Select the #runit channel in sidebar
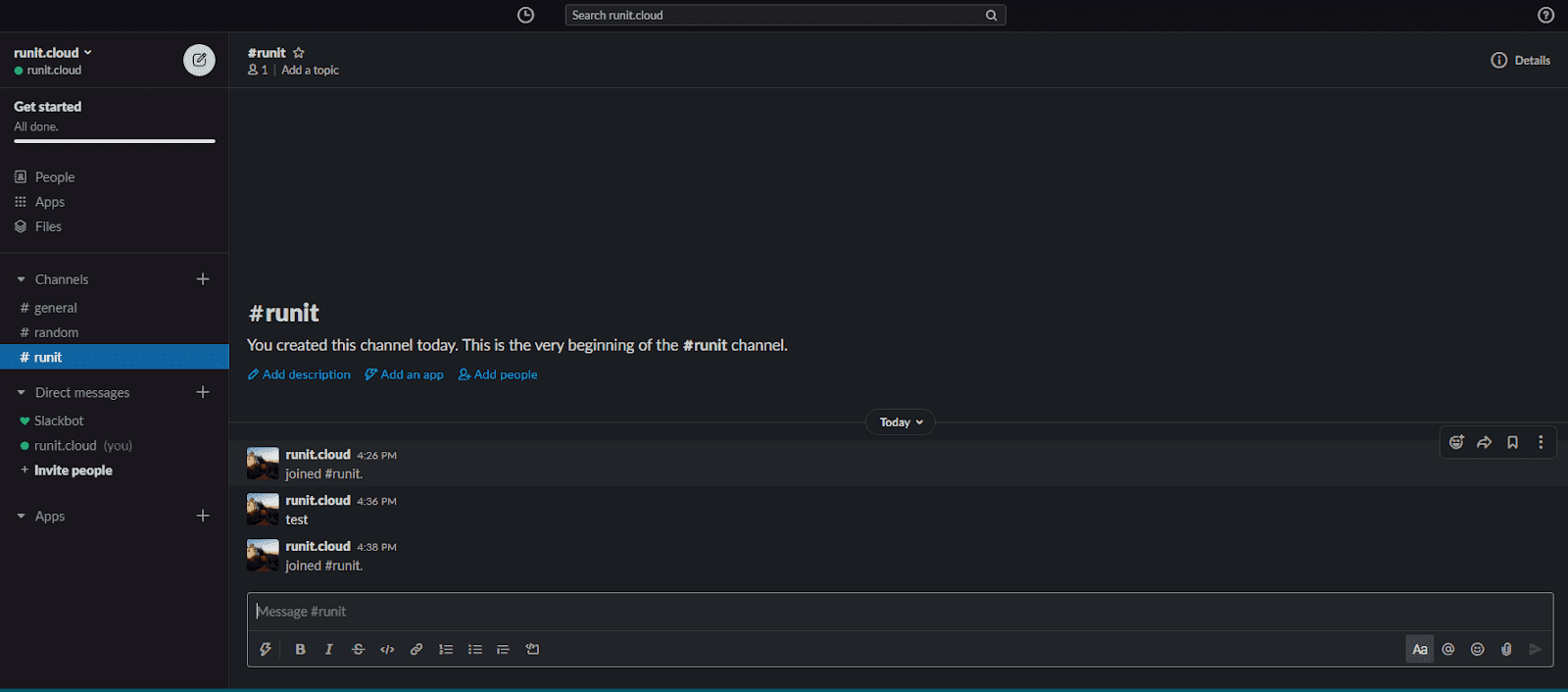Viewport: 1568px width, 692px height. [x=114, y=357]
